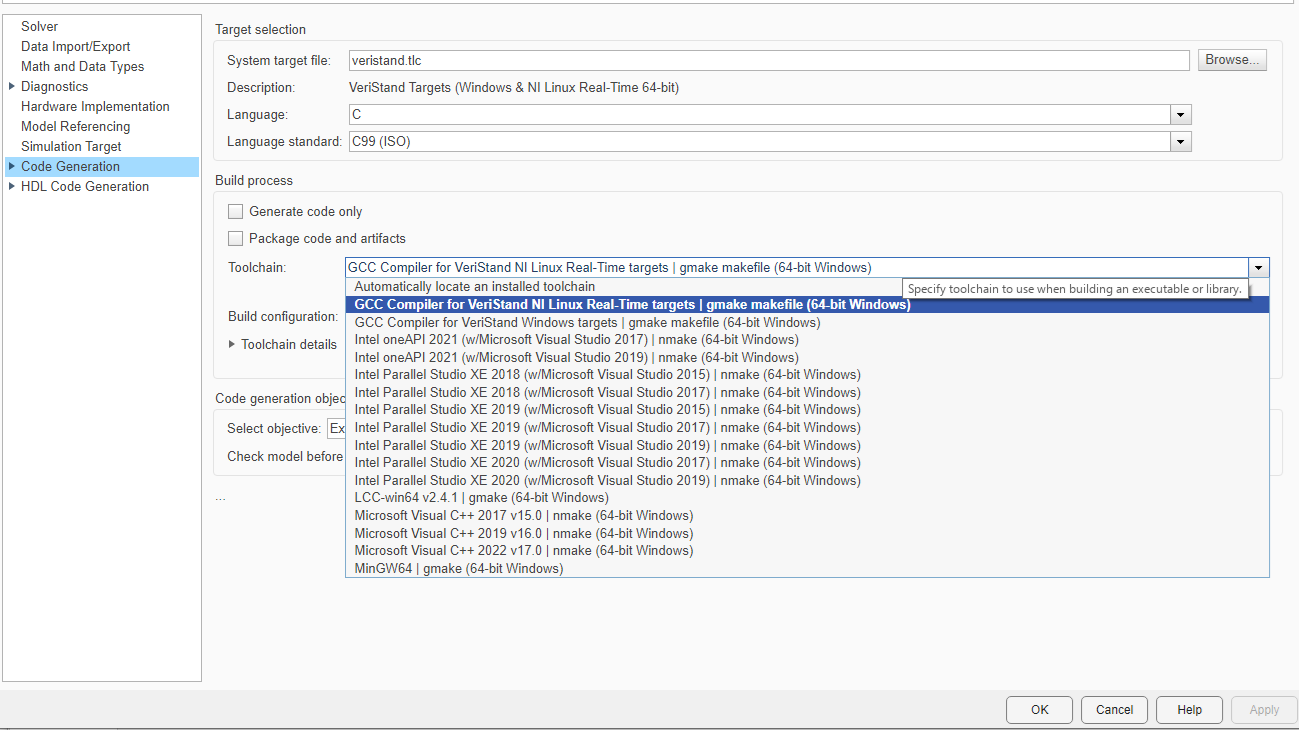
Task: Pick Intel oneAPI 2021 with Visual Studio 2019
Action: click(x=807, y=358)
